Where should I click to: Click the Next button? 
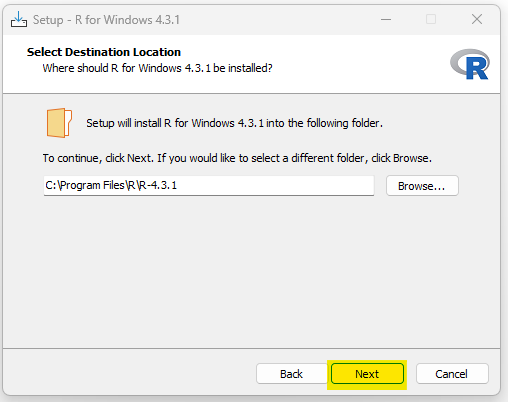[367, 374]
